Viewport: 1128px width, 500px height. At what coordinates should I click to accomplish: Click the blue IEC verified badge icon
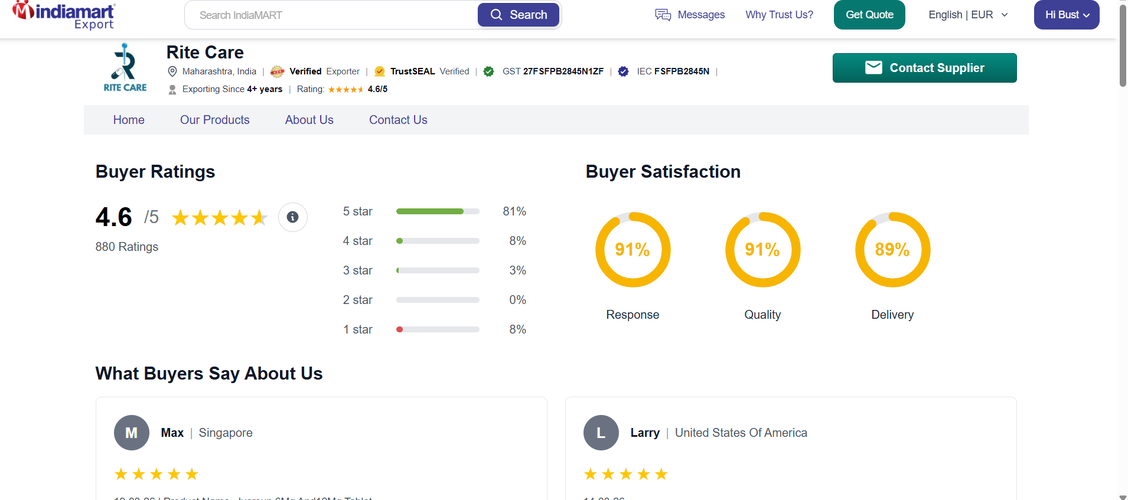[623, 72]
